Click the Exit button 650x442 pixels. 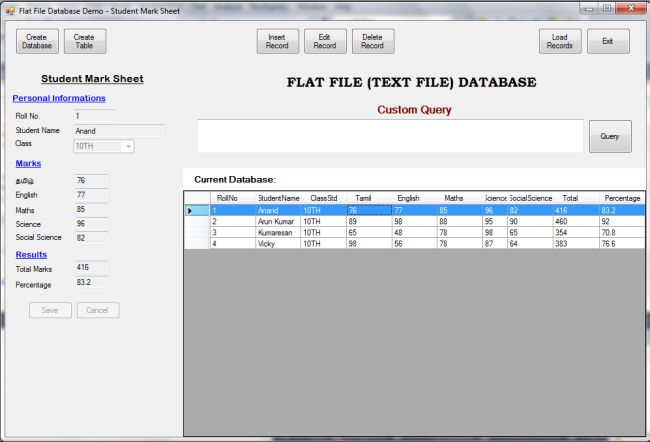tap(608, 41)
